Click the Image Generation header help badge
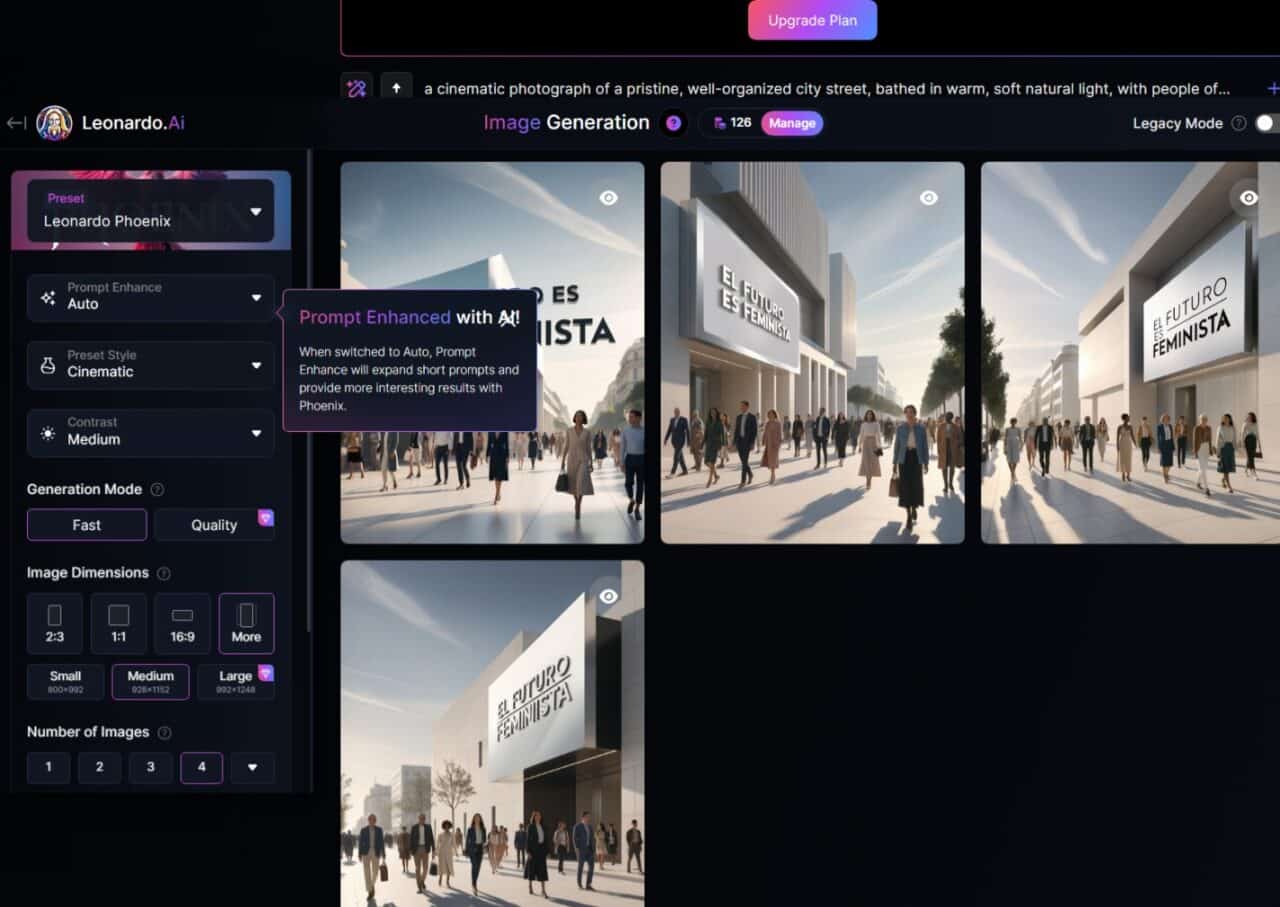Viewport: 1280px width, 907px height. (x=673, y=123)
